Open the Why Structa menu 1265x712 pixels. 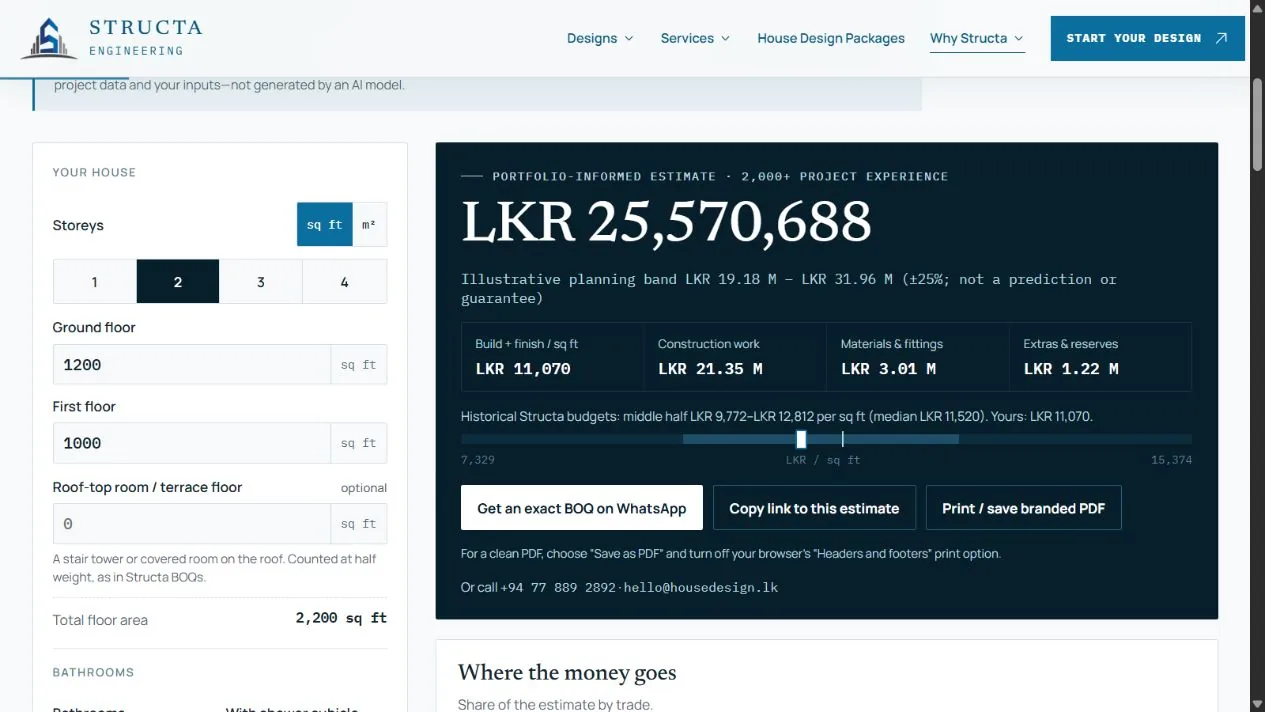point(977,38)
